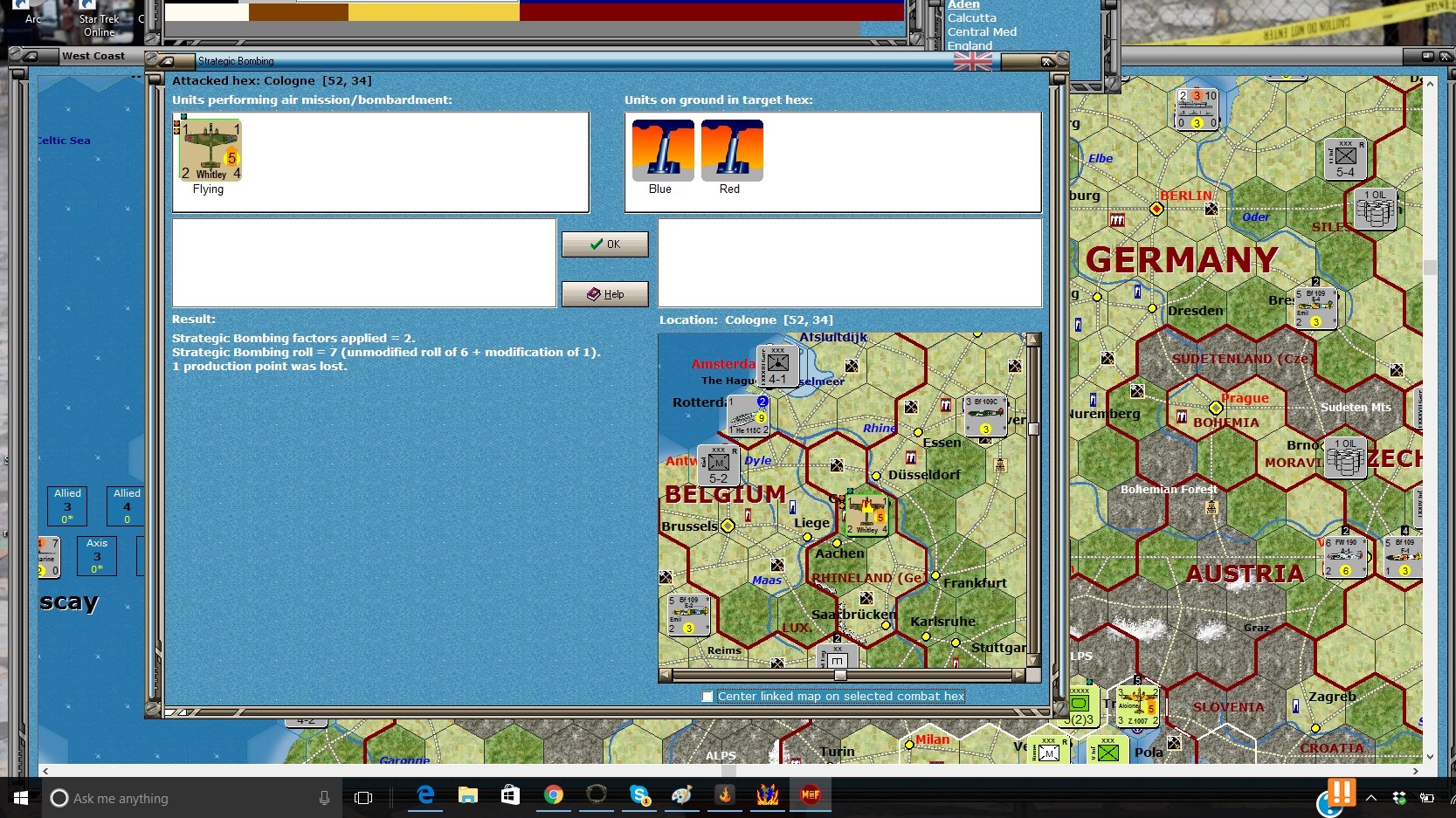The height and width of the screenshot is (818, 1456).
Task: Open the Strategic Bombing window system menu icon
Action: point(167,61)
